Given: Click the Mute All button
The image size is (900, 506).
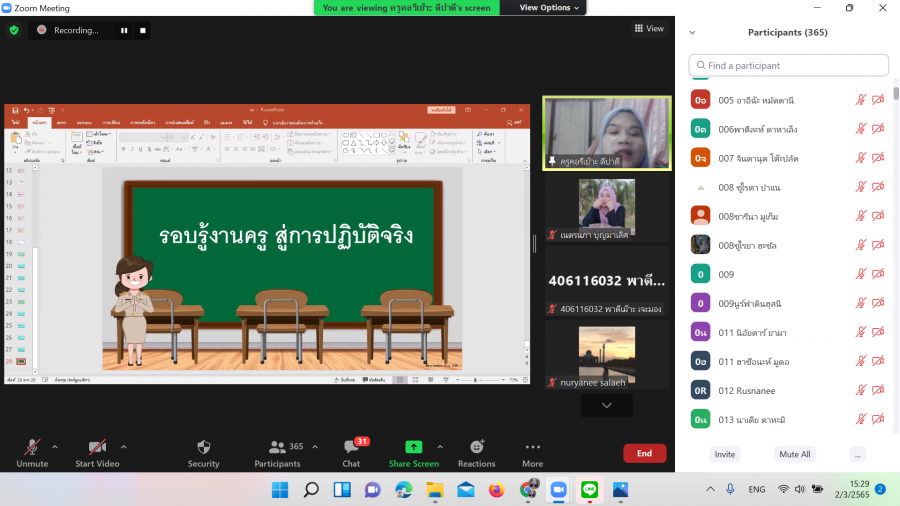Looking at the screenshot, I should [x=795, y=454].
